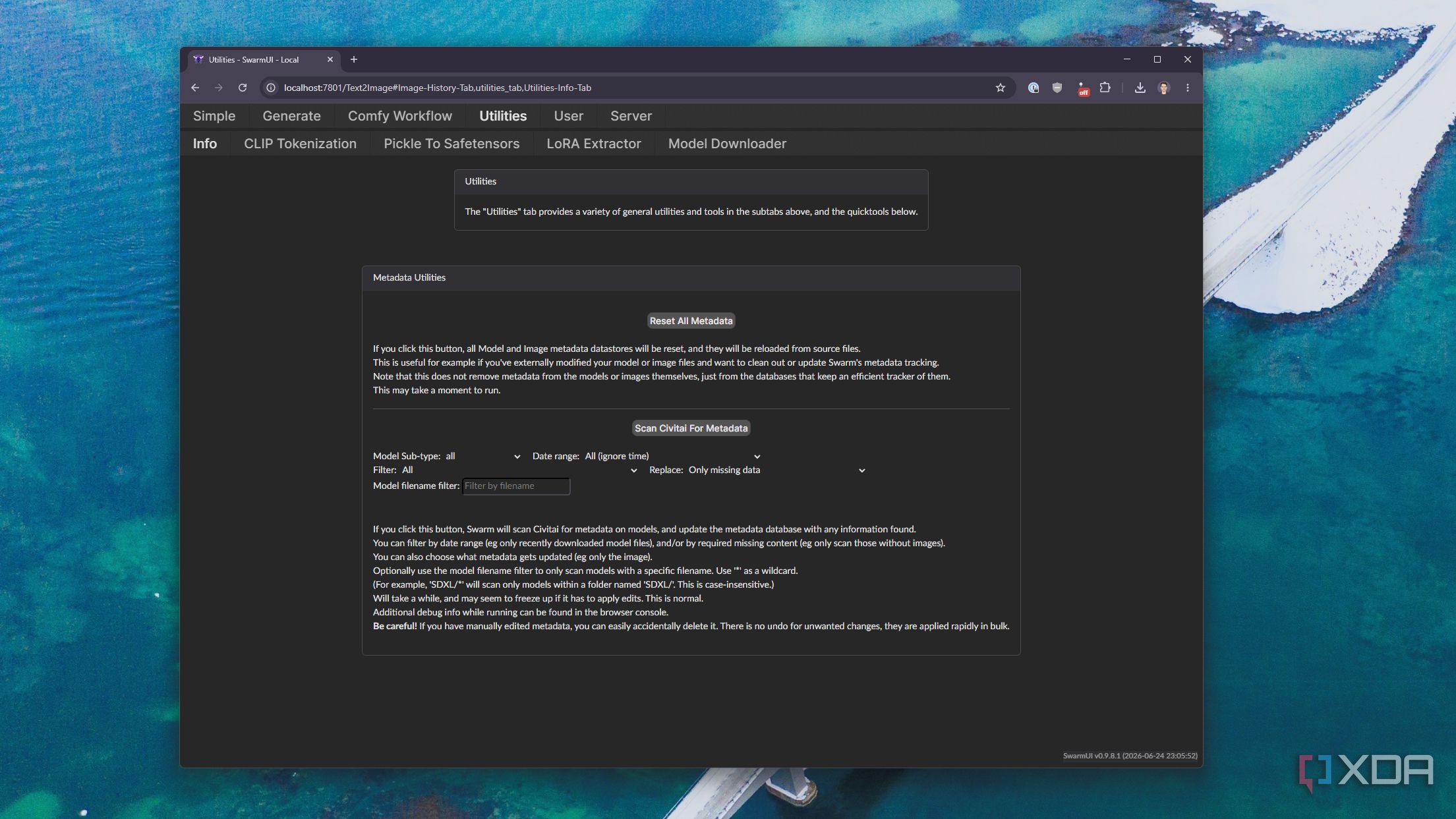Click the browser forward arrow
The height and width of the screenshot is (819, 1456).
(x=219, y=88)
